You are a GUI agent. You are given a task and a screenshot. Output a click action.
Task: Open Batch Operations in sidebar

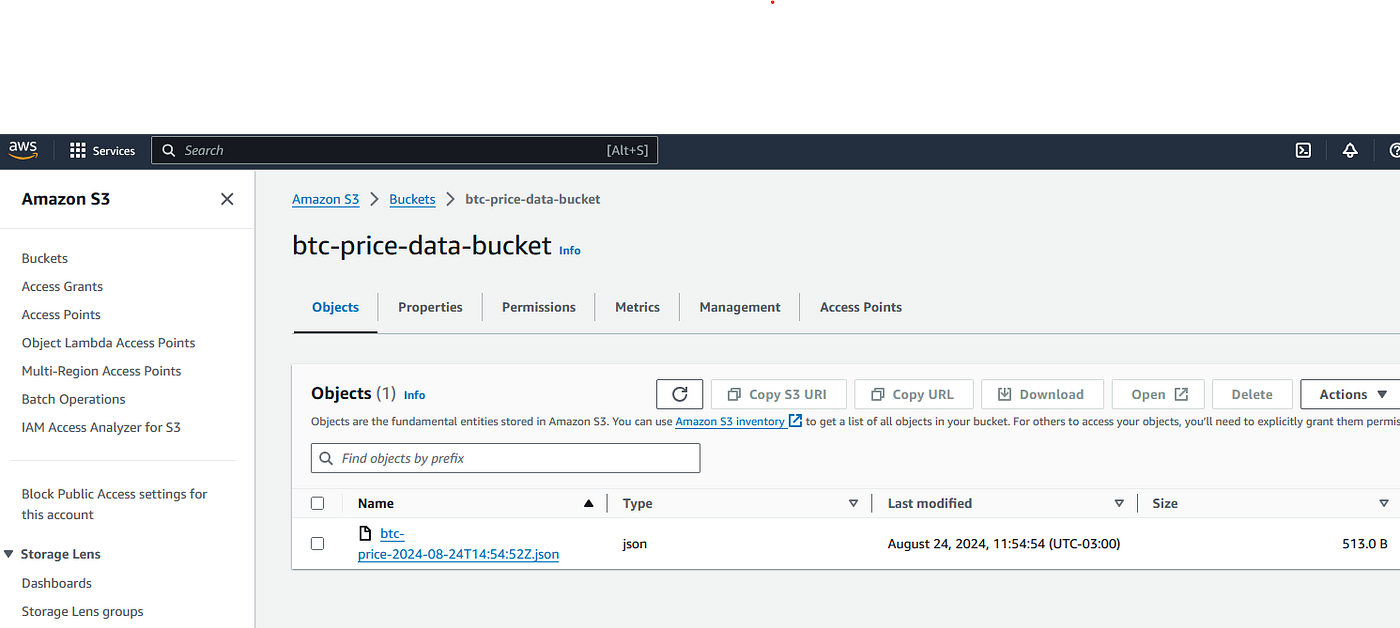click(73, 398)
